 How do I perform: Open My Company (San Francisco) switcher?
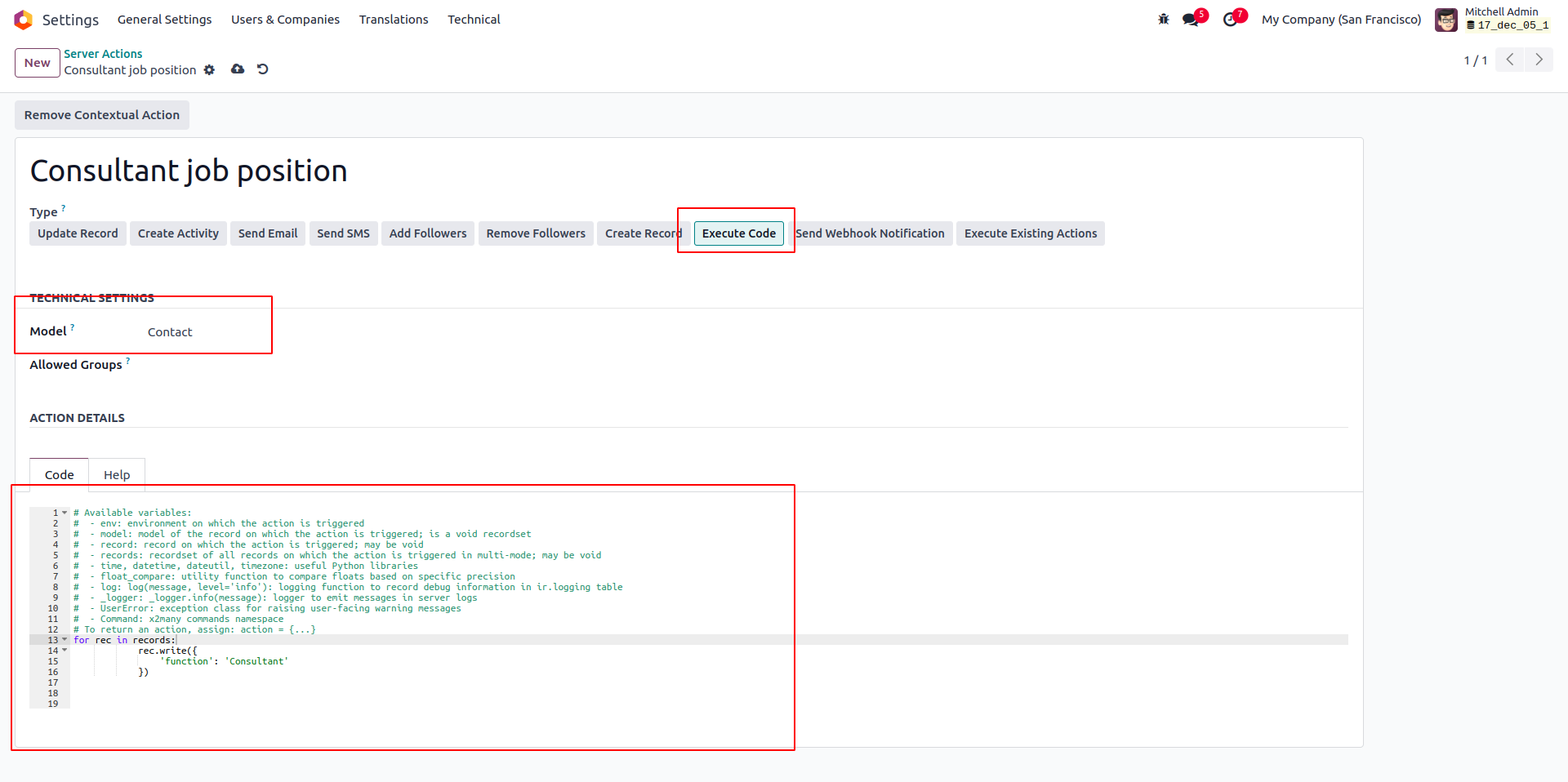point(1341,20)
